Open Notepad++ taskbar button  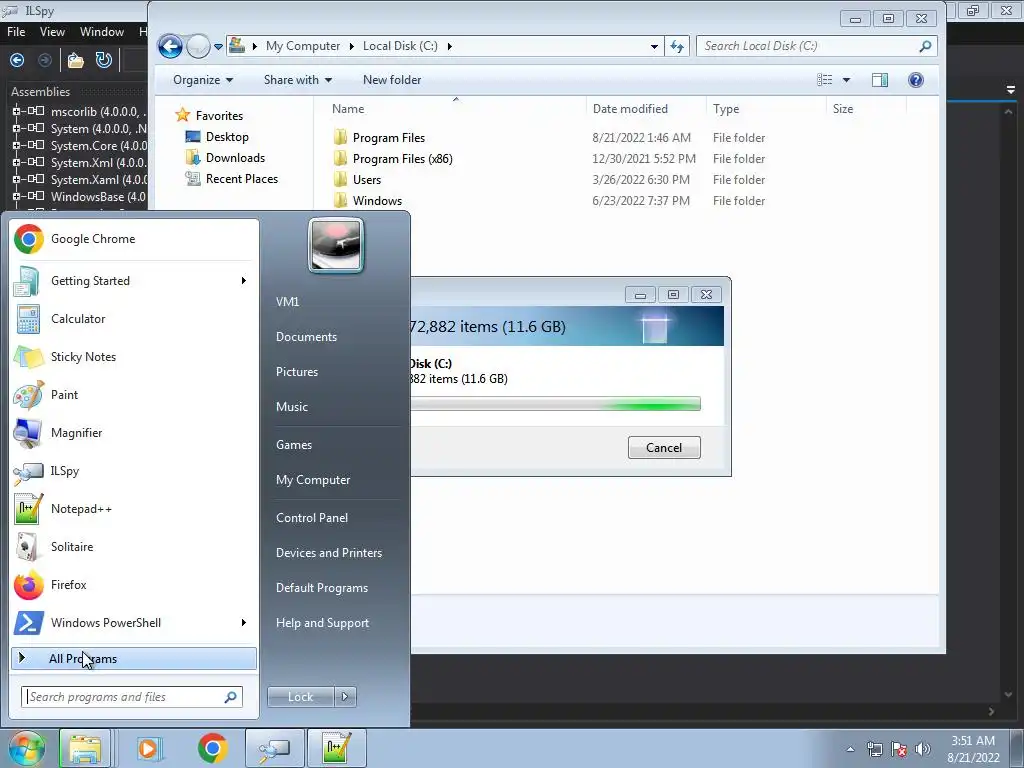point(336,748)
